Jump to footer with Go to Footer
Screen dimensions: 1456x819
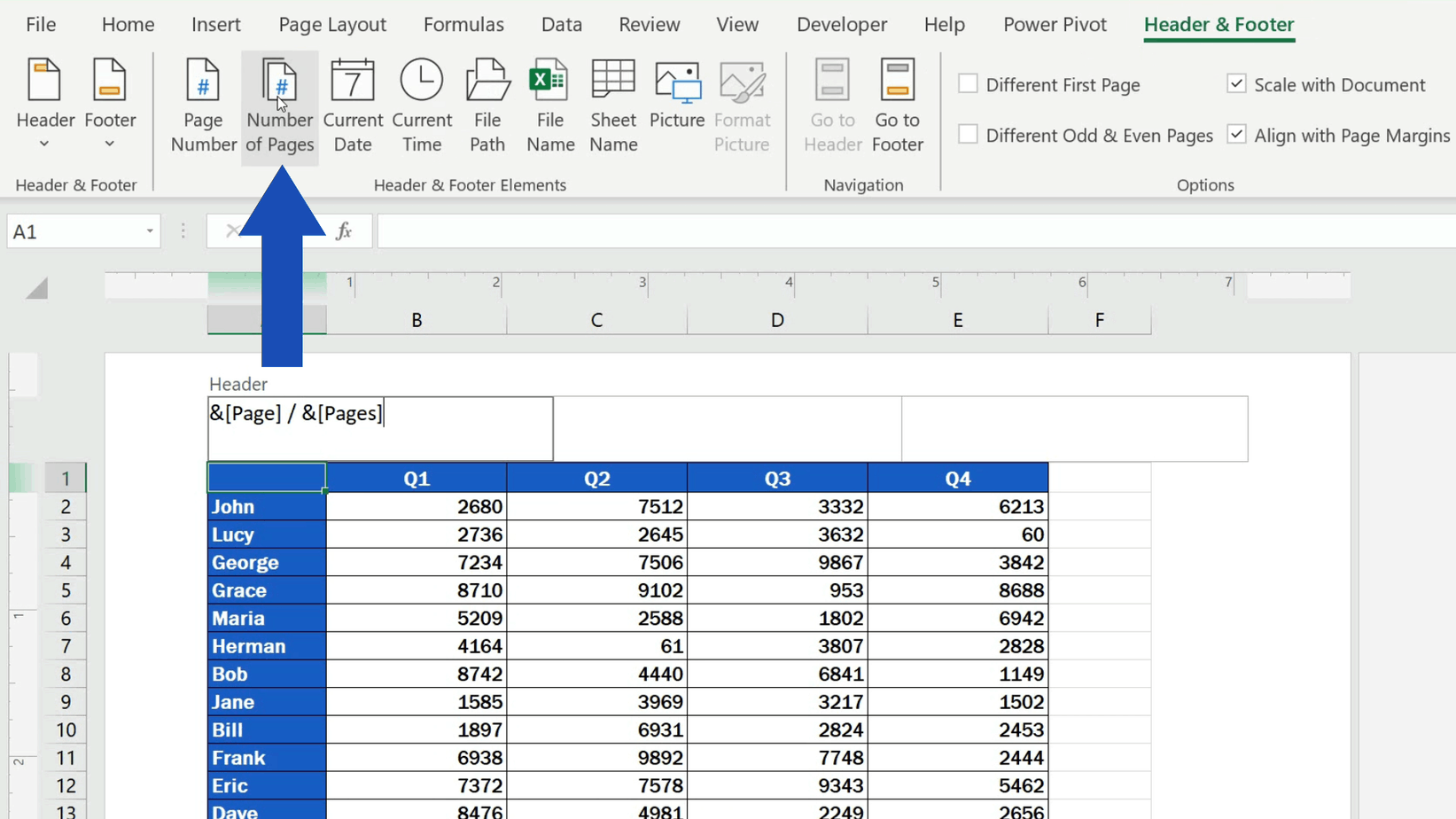(897, 106)
